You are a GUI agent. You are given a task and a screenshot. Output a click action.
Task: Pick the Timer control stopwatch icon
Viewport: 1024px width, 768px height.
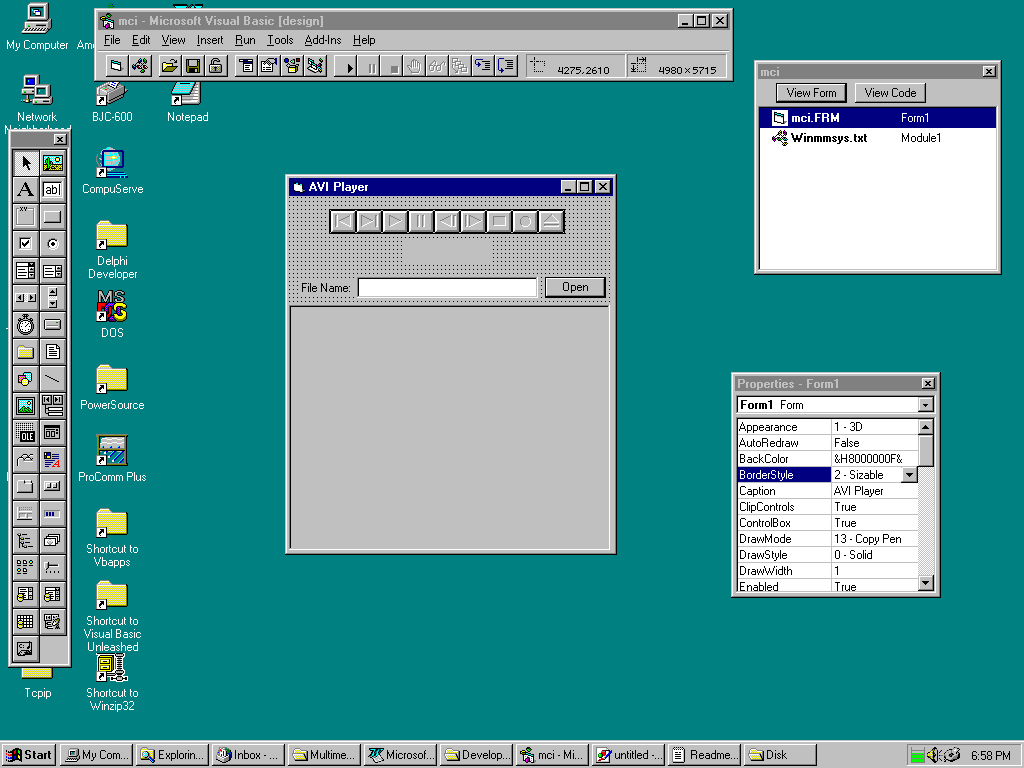click(x=26, y=325)
